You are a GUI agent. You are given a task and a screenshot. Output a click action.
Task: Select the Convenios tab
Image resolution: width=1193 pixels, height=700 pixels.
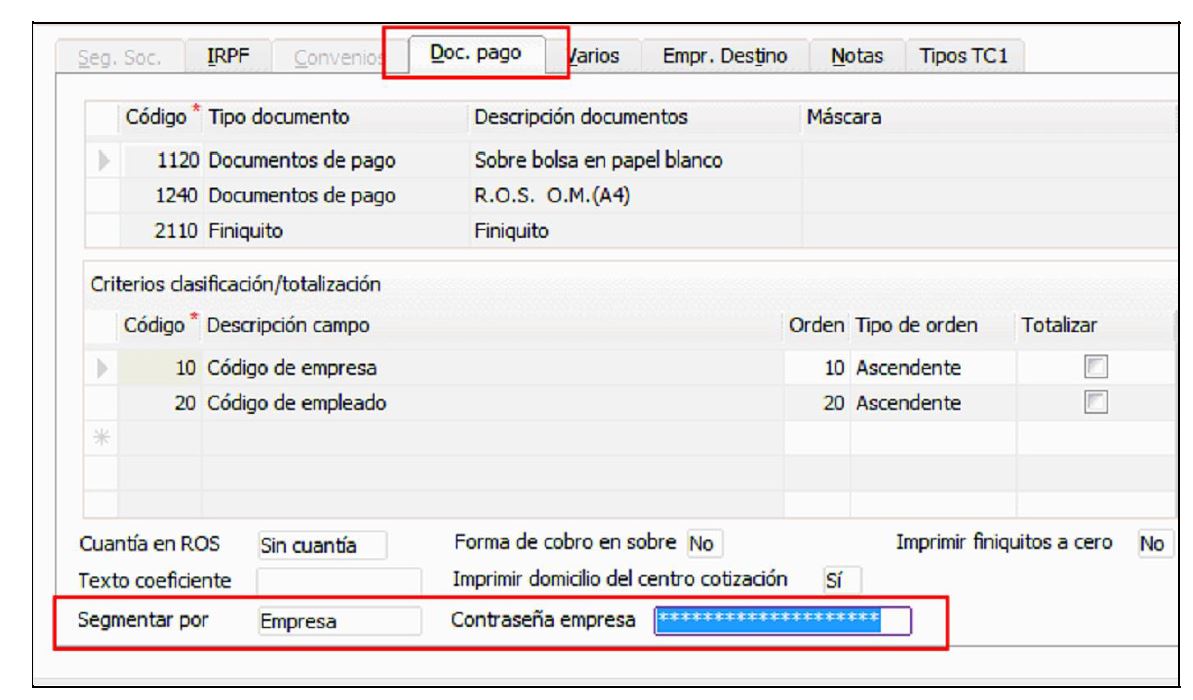tap(339, 56)
